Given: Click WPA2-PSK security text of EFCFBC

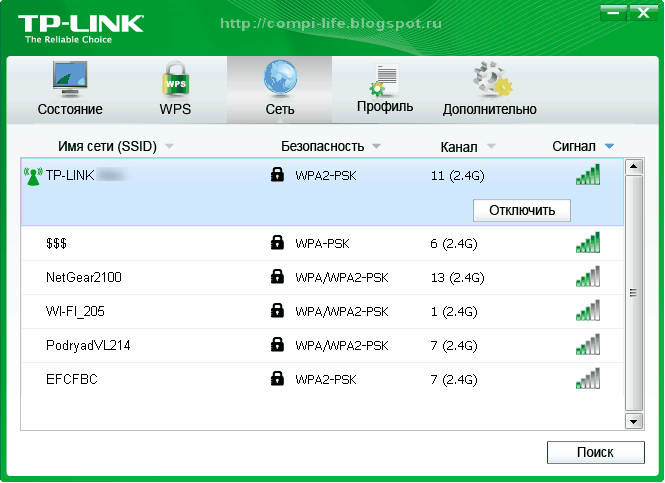Looking at the screenshot, I should point(326,380).
